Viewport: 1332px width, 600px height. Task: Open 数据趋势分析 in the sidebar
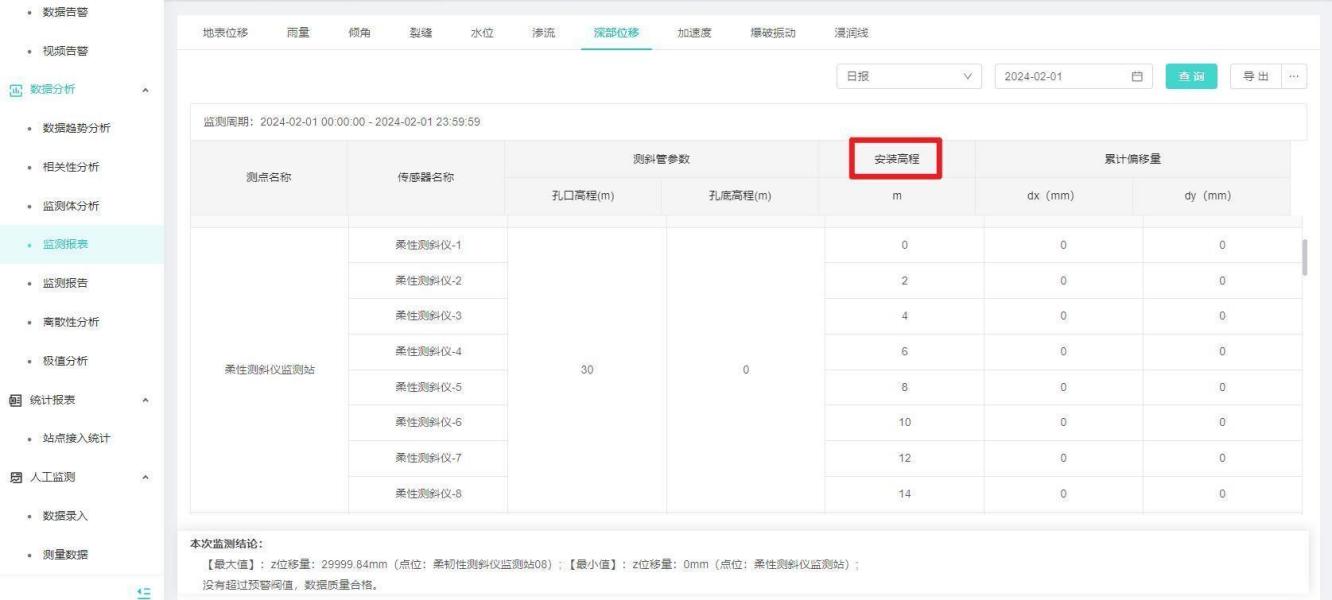tap(76, 128)
